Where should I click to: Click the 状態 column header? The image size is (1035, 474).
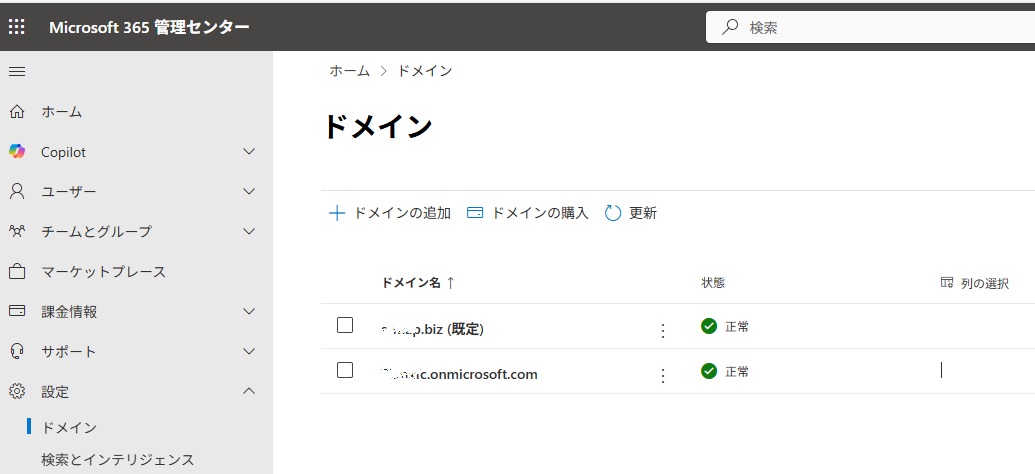713,283
